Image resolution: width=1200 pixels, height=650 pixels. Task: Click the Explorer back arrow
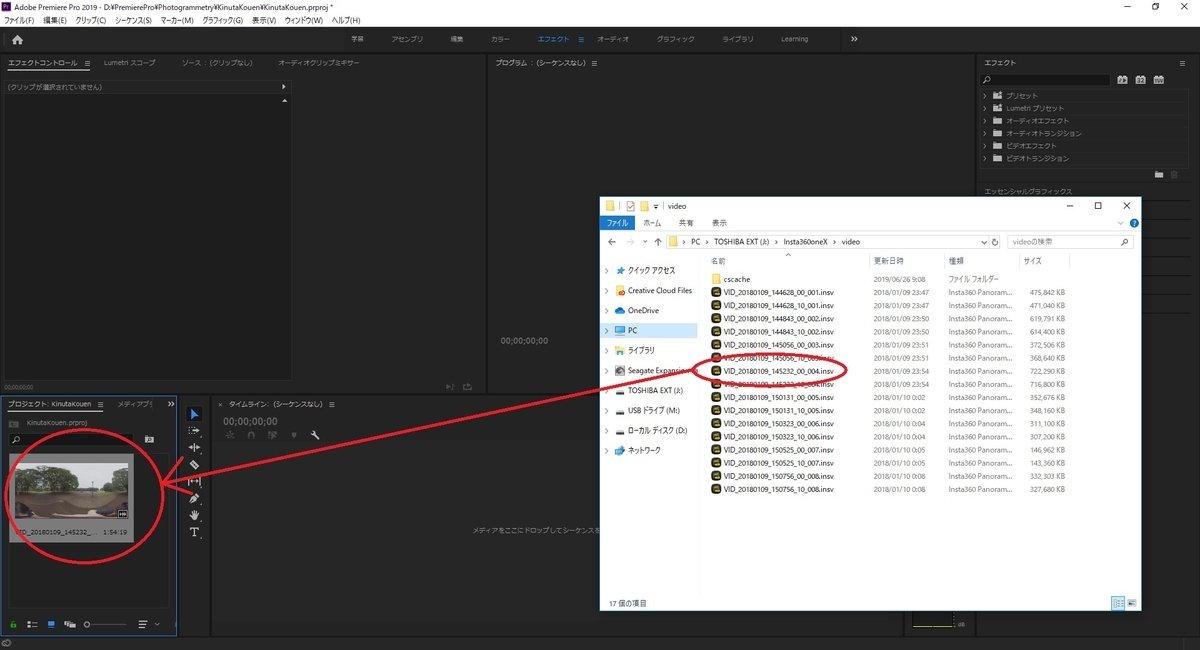click(612, 242)
